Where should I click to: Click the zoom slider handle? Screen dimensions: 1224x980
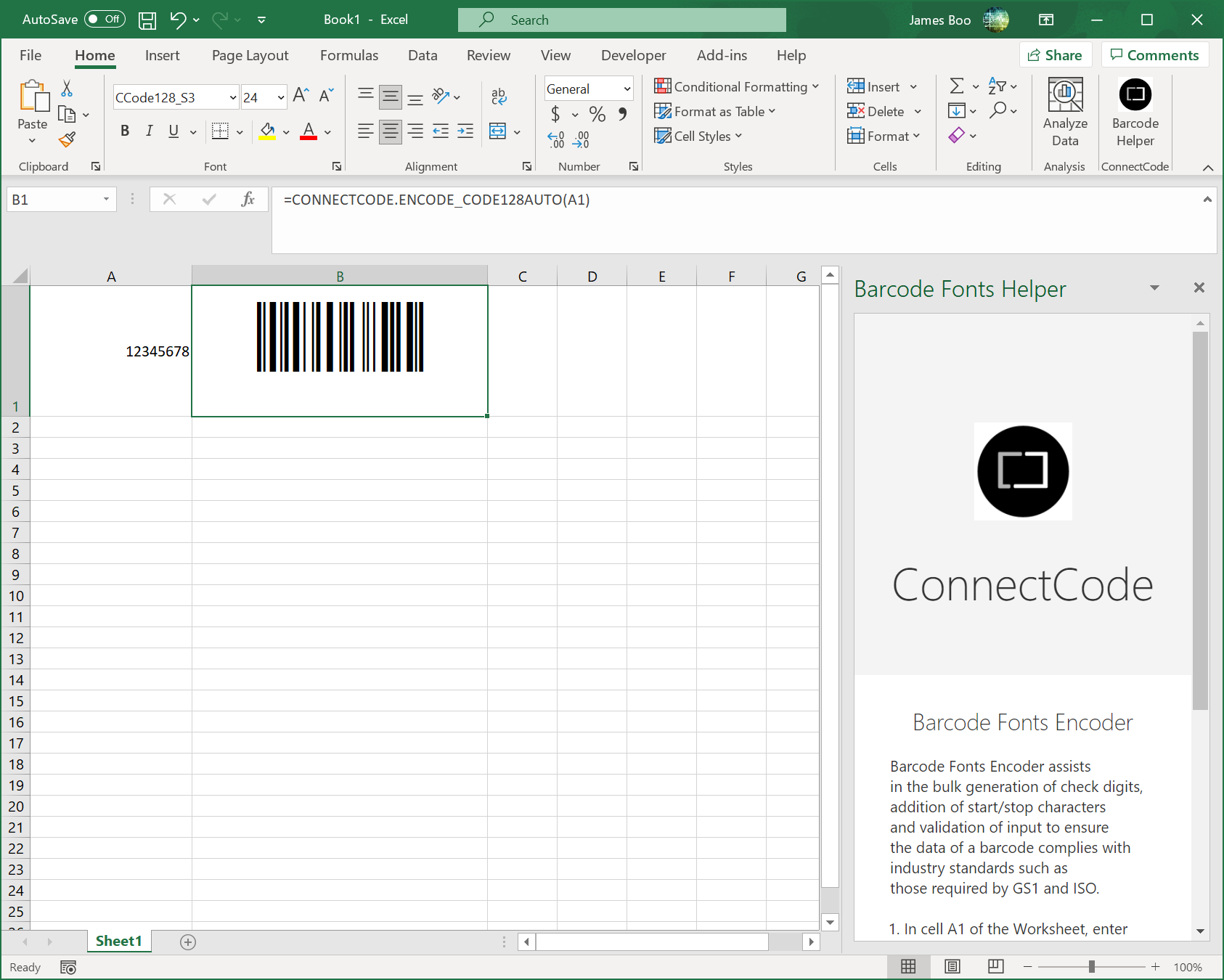(1091, 966)
